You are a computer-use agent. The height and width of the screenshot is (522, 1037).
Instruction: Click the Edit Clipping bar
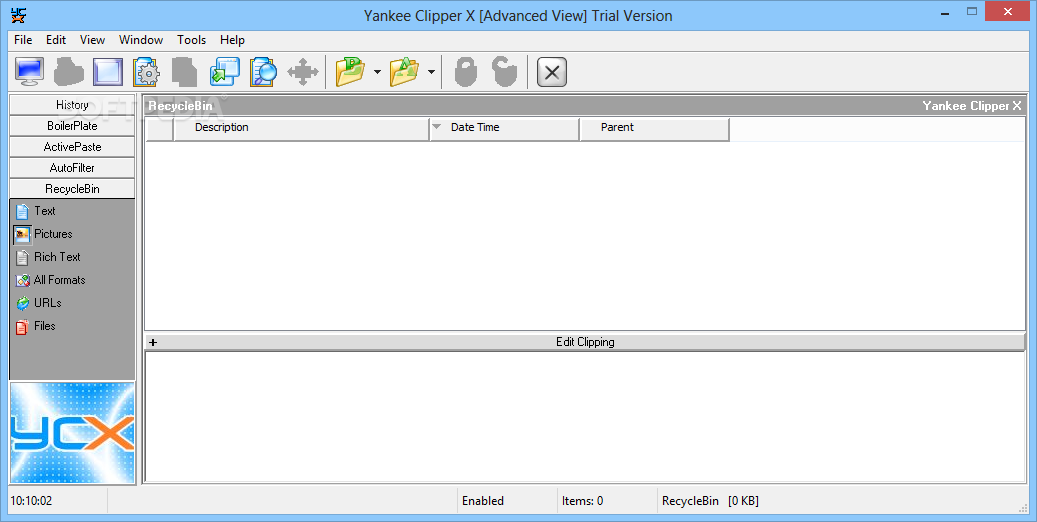tap(585, 342)
